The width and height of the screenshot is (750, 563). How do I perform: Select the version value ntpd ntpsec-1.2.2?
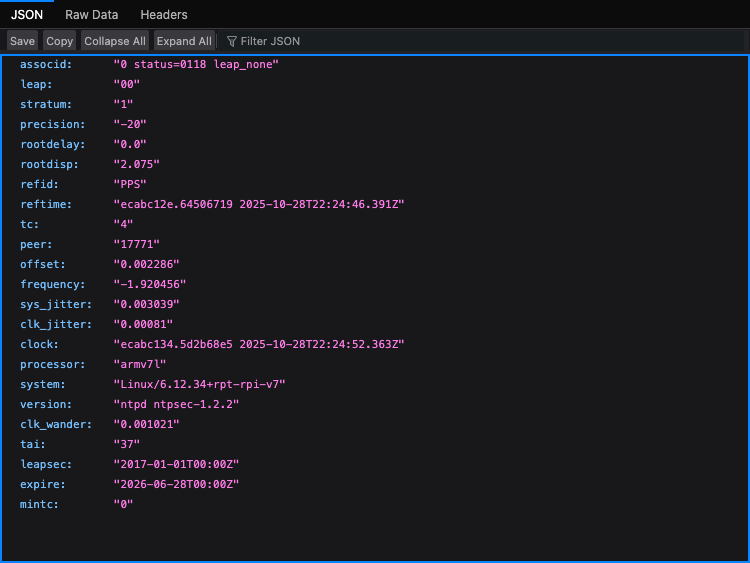pyautogui.click(x=176, y=404)
